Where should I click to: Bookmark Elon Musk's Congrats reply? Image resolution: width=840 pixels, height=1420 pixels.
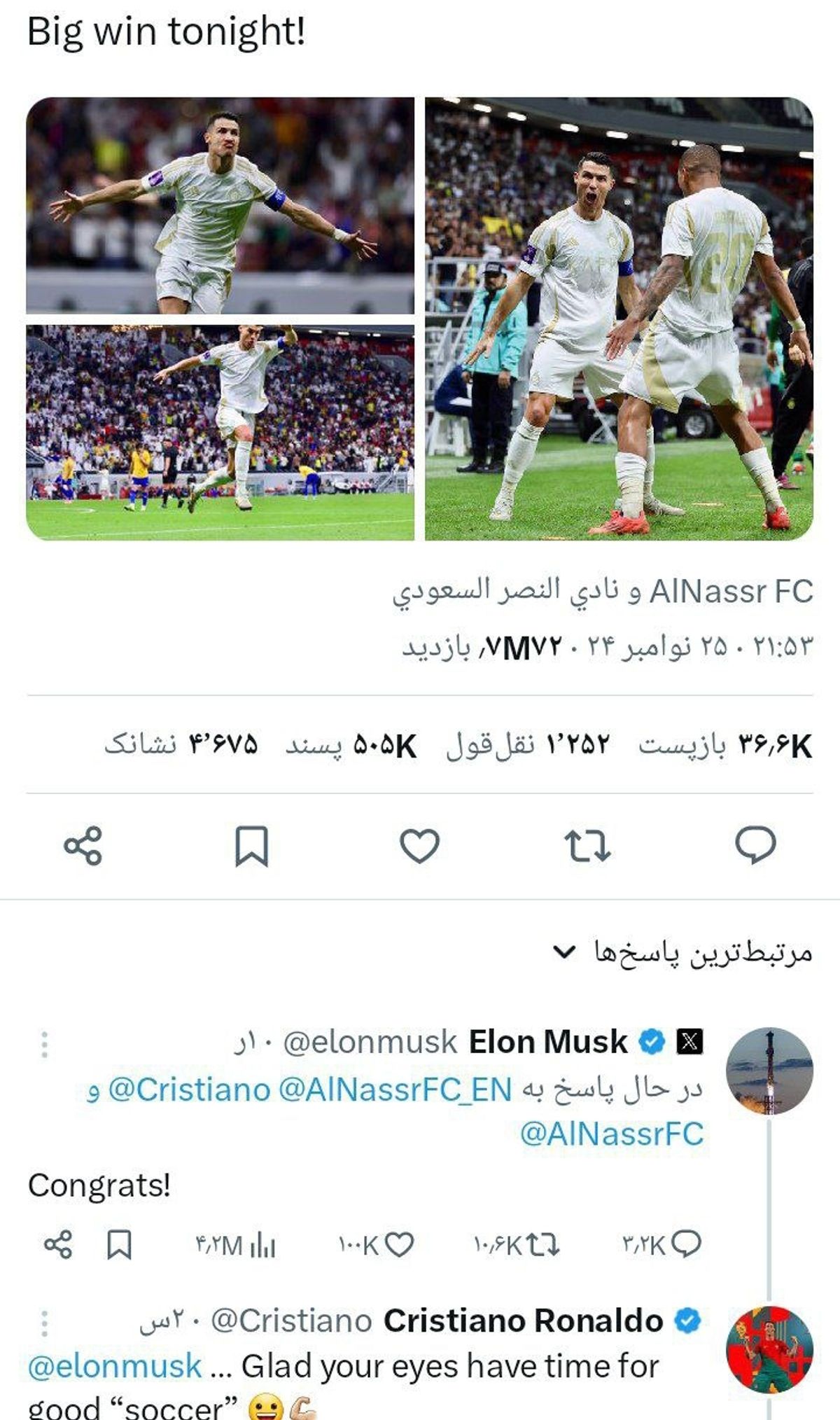click(x=118, y=1244)
